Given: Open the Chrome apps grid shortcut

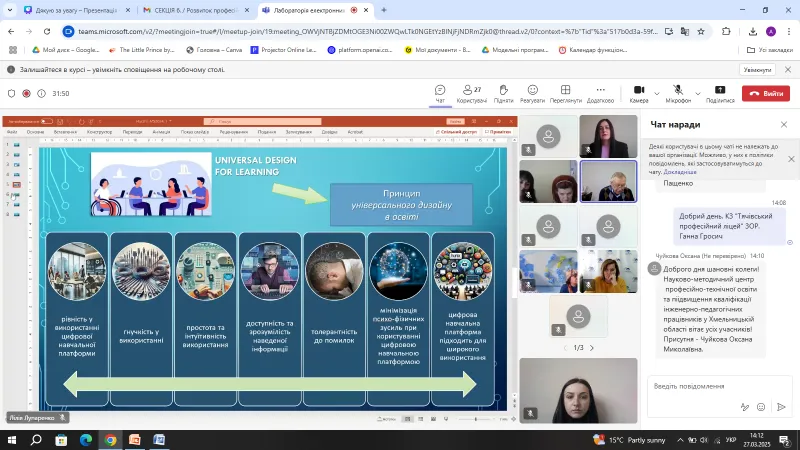Looking at the screenshot, I should click(x=13, y=50).
